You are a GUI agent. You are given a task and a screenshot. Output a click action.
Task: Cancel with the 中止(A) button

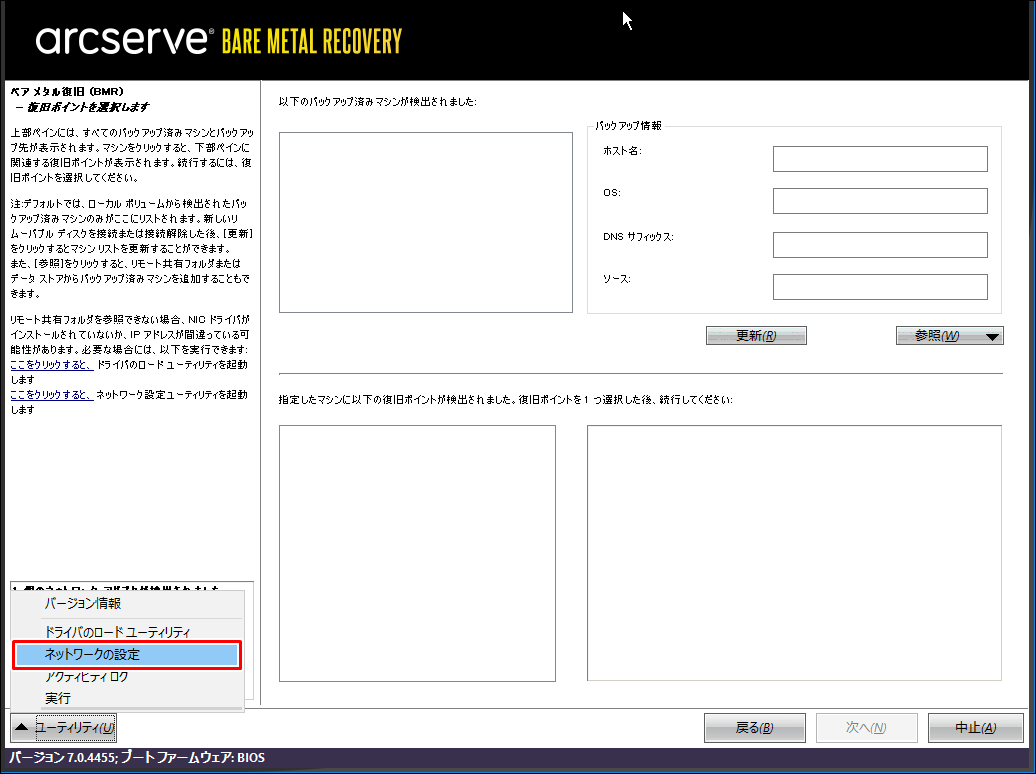pos(976,728)
